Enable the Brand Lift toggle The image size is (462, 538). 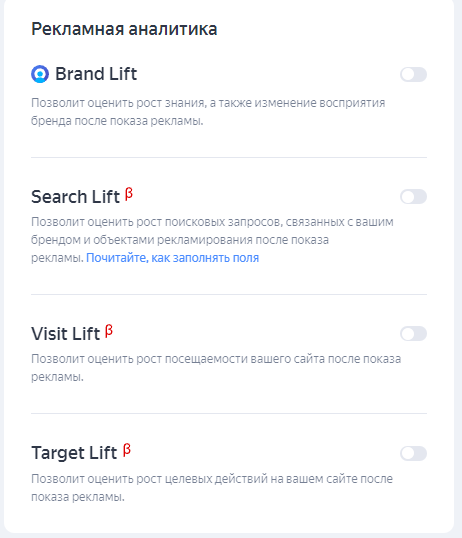pyautogui.click(x=413, y=74)
